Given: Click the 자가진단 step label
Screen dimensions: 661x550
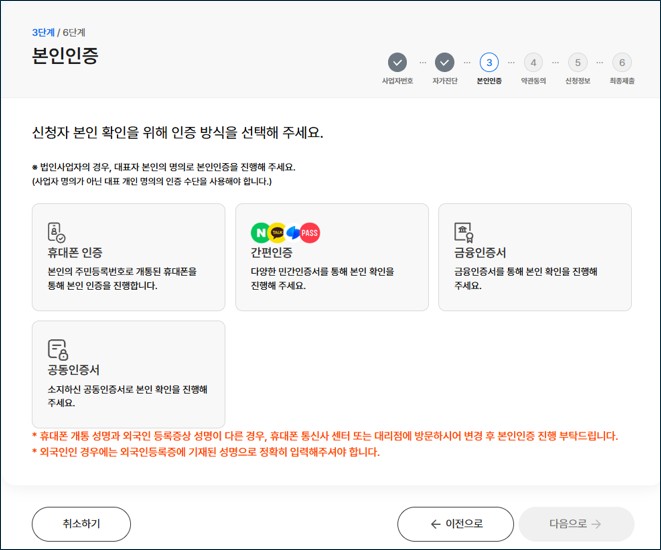Looking at the screenshot, I should pyautogui.click(x=445, y=81).
